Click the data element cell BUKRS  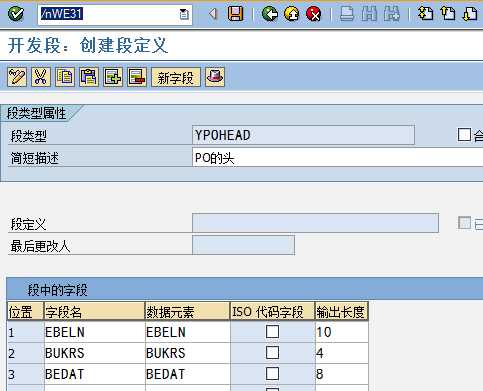pos(188,353)
